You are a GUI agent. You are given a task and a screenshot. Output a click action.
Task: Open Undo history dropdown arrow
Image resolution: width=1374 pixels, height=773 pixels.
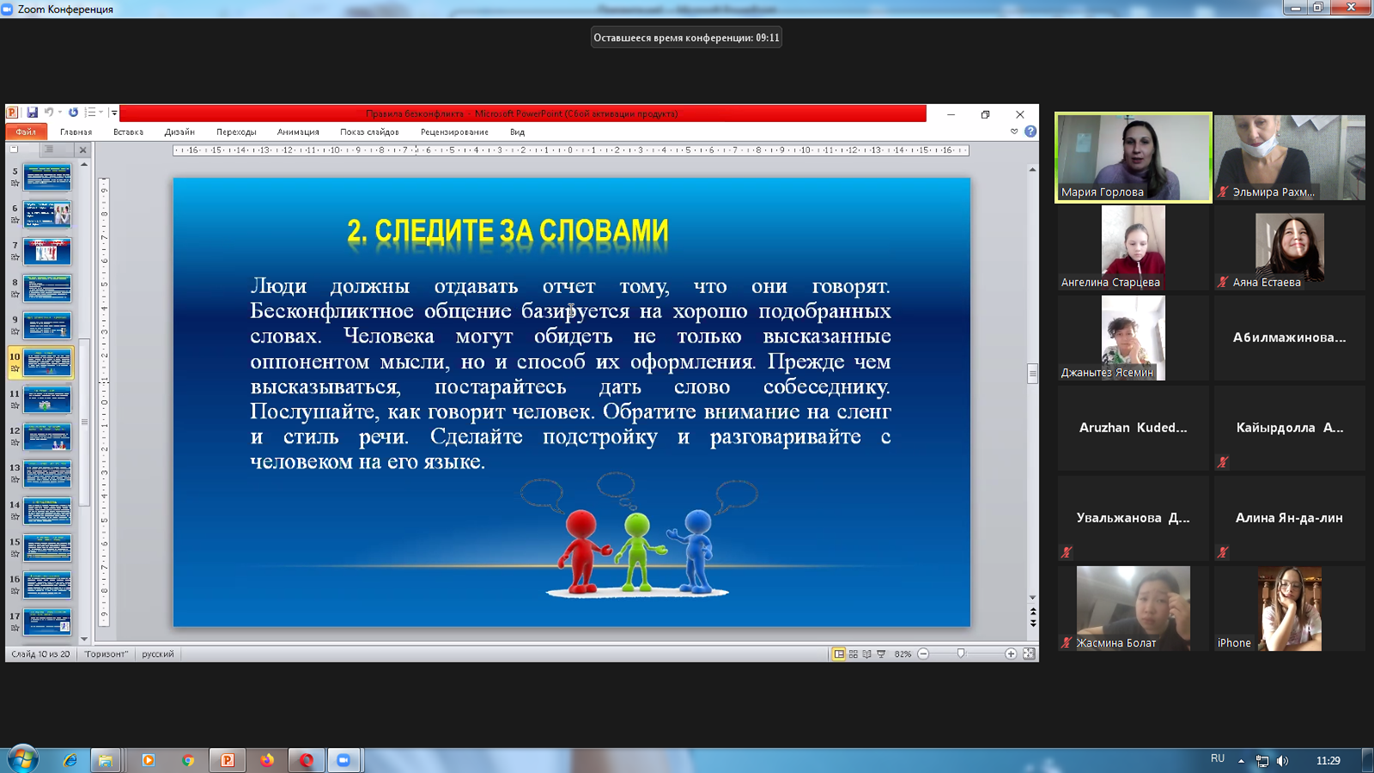[60, 113]
